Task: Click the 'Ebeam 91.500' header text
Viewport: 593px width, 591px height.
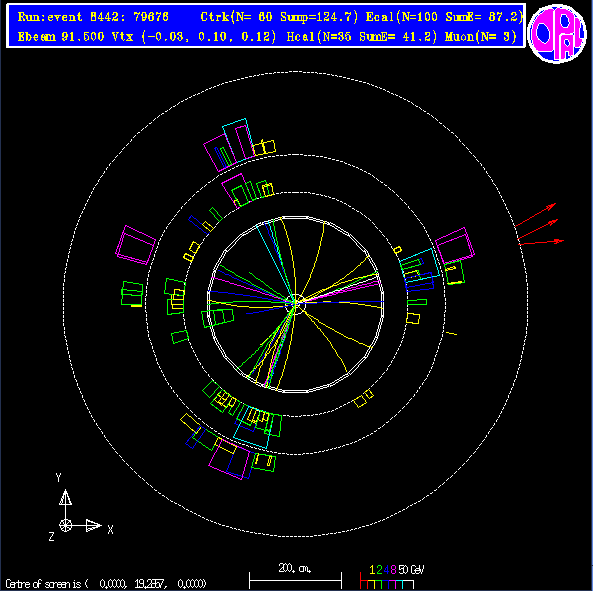Action: click(x=61, y=37)
